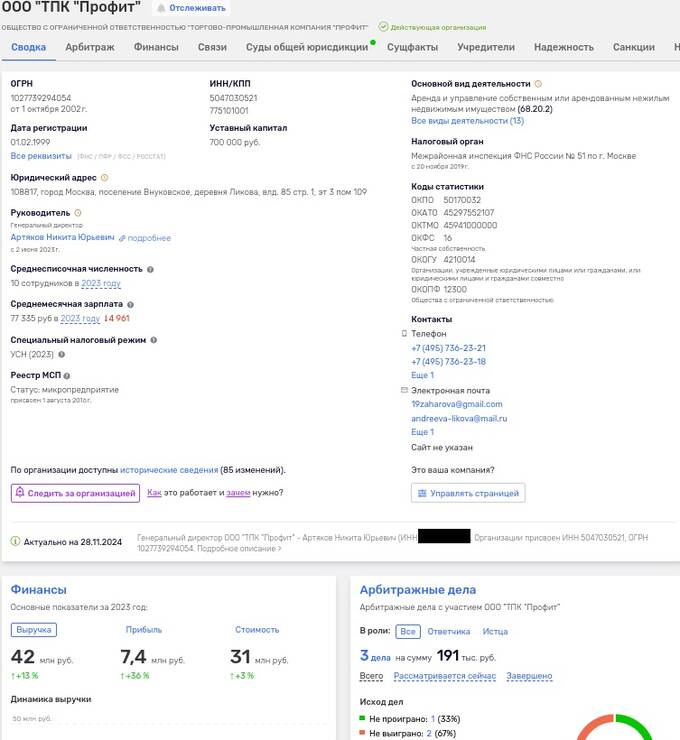Open the Сводка tab
The image size is (680, 740).
click(28, 47)
